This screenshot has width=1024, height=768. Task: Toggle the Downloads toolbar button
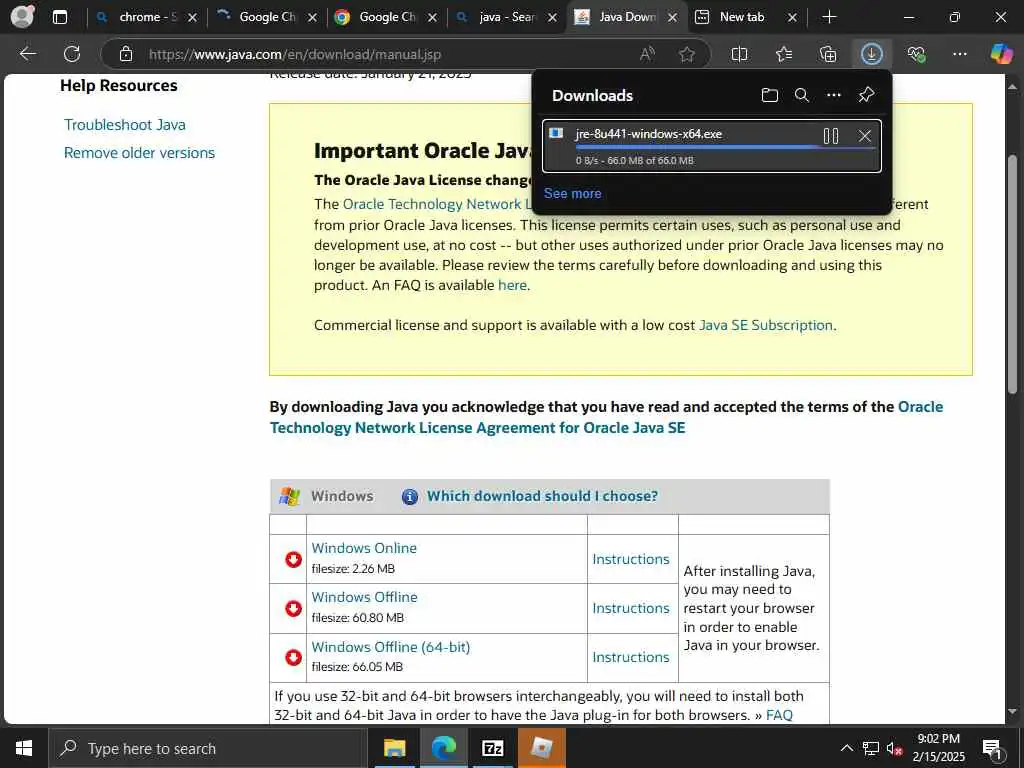coord(872,54)
